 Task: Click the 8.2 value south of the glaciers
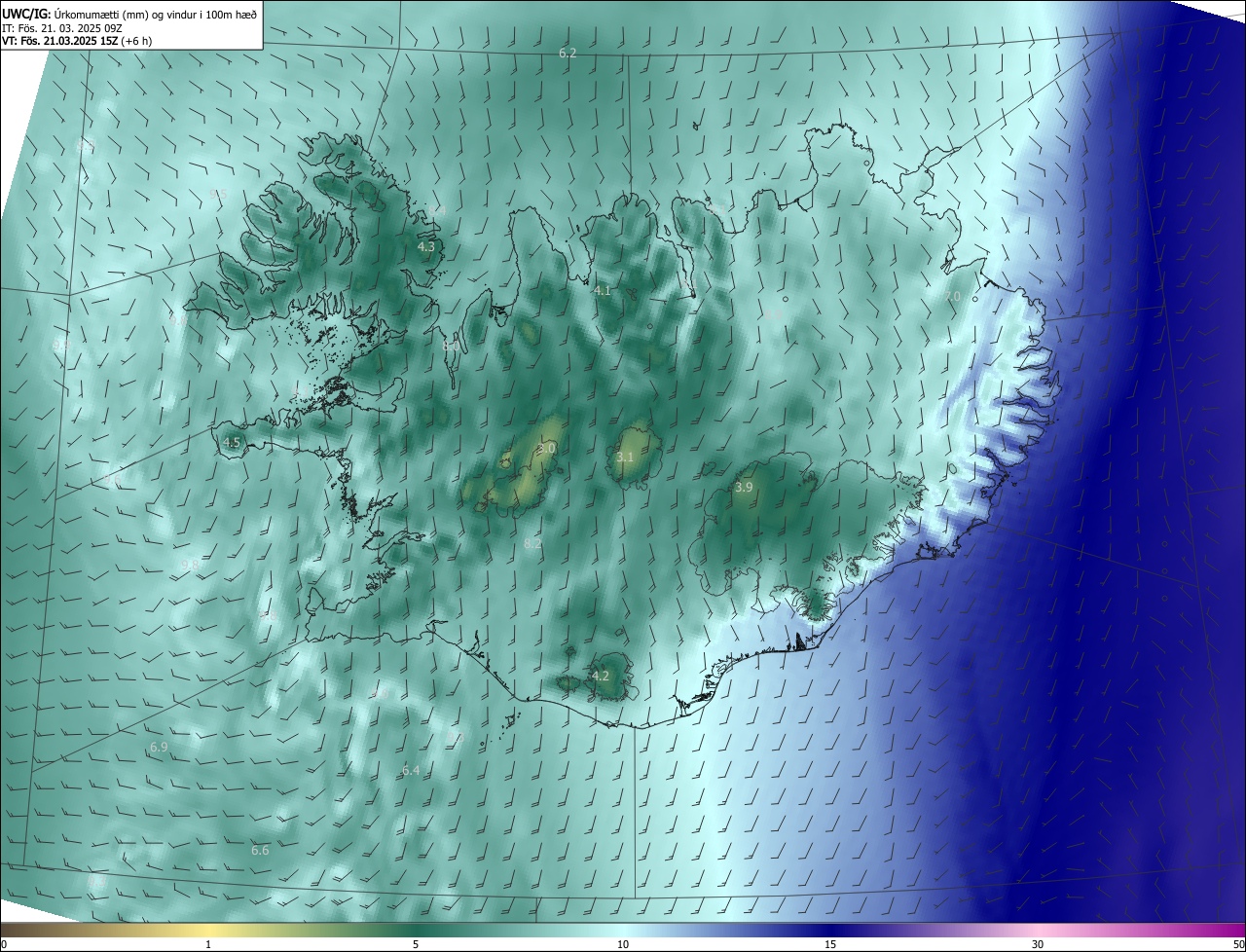pos(532,544)
